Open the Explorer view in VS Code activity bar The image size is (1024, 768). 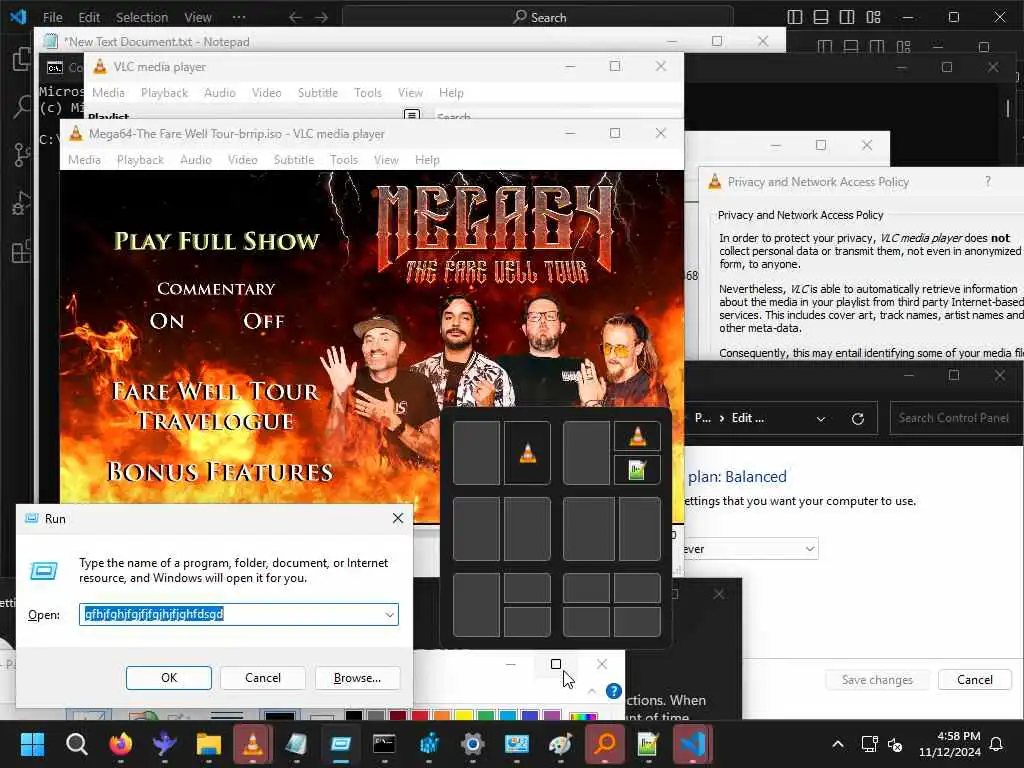pos(22,59)
